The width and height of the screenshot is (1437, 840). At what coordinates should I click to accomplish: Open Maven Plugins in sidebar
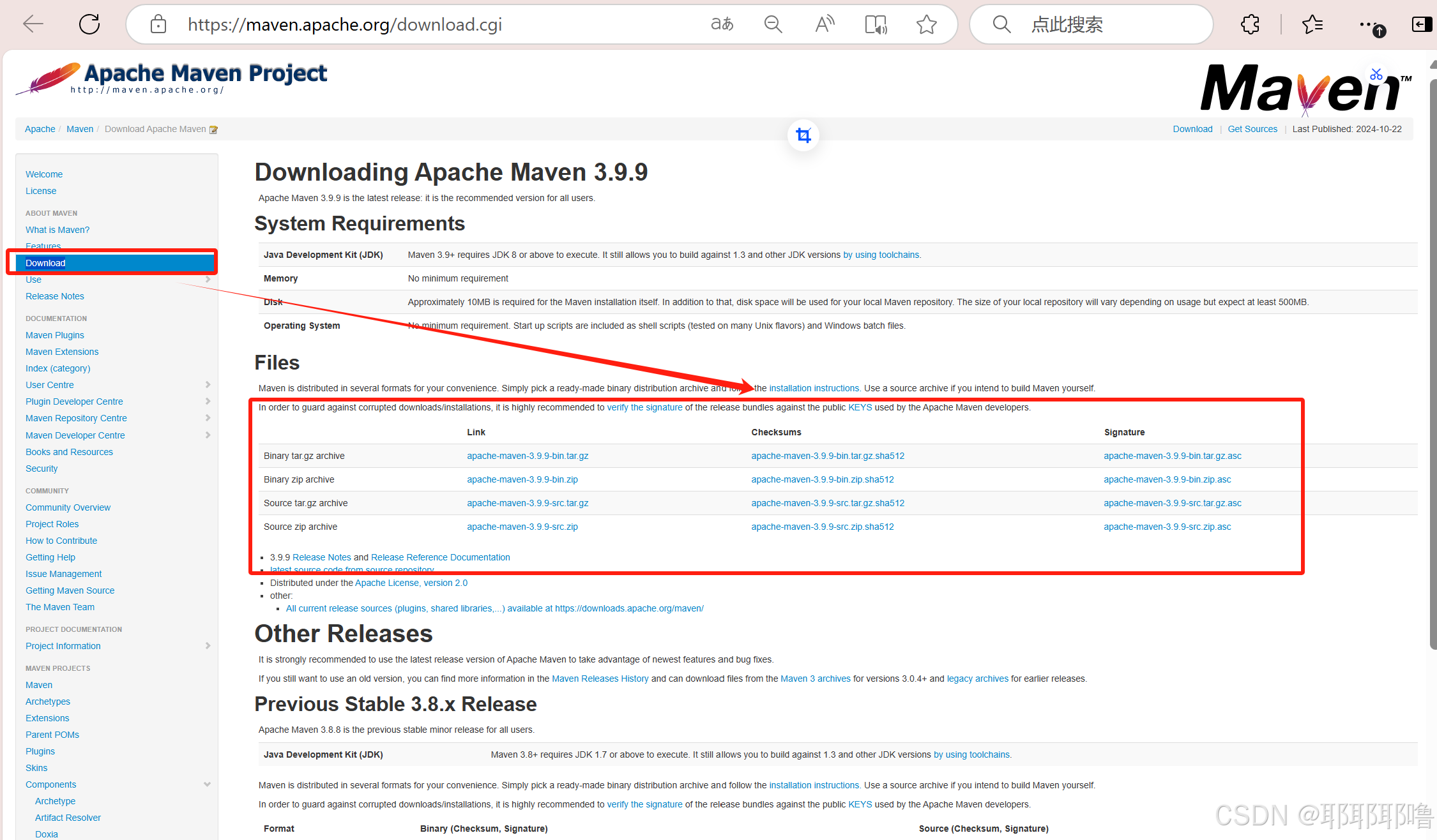click(x=55, y=335)
